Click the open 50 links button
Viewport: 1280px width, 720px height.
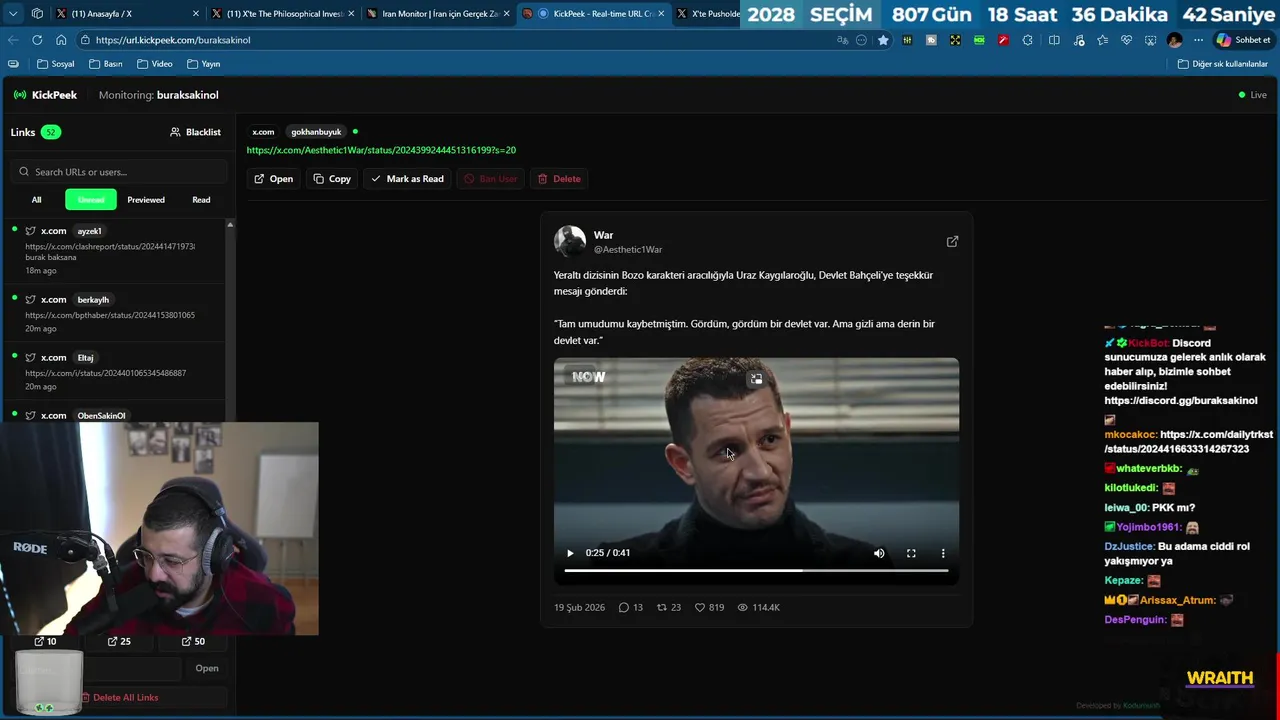tap(193, 641)
